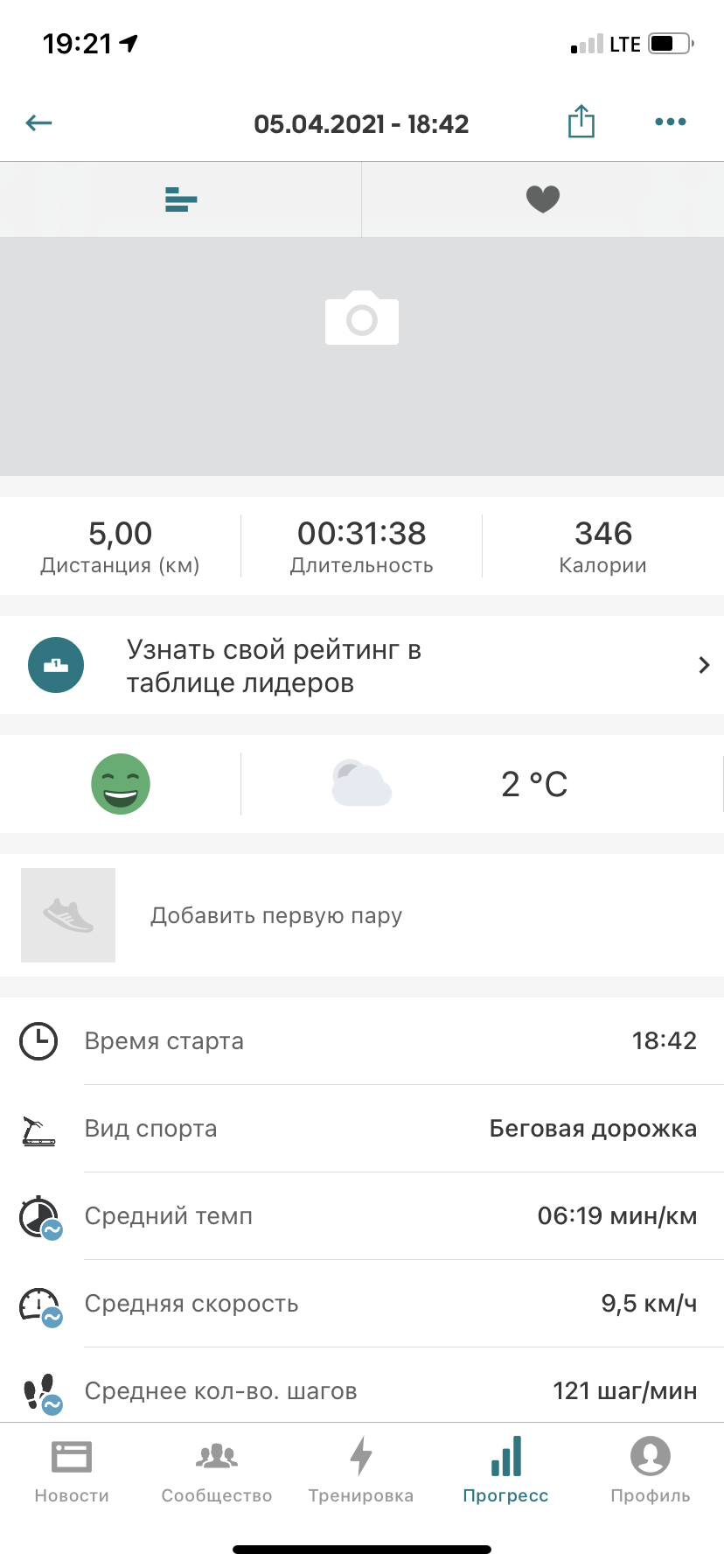Tap the back arrow icon

coord(39,123)
